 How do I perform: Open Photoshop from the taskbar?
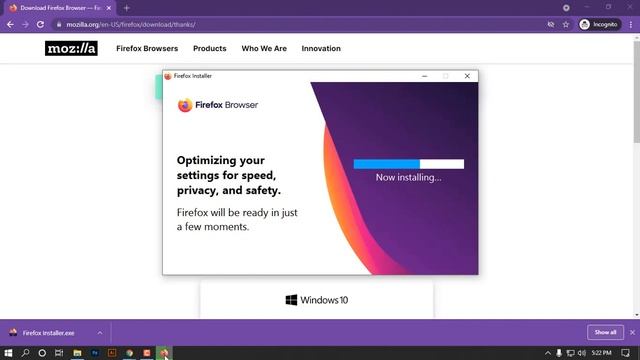95,353
